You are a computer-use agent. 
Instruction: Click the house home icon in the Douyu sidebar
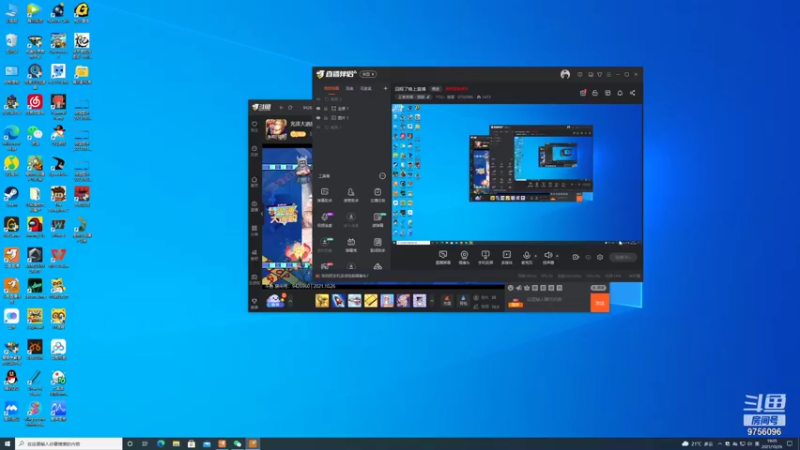[254, 180]
